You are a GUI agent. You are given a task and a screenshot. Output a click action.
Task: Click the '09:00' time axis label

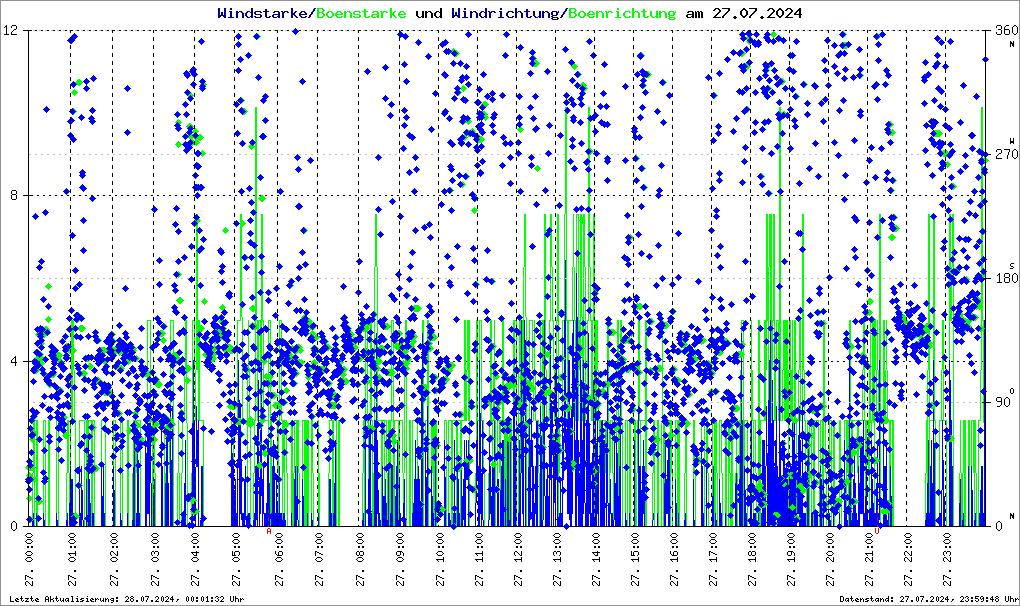[400, 549]
